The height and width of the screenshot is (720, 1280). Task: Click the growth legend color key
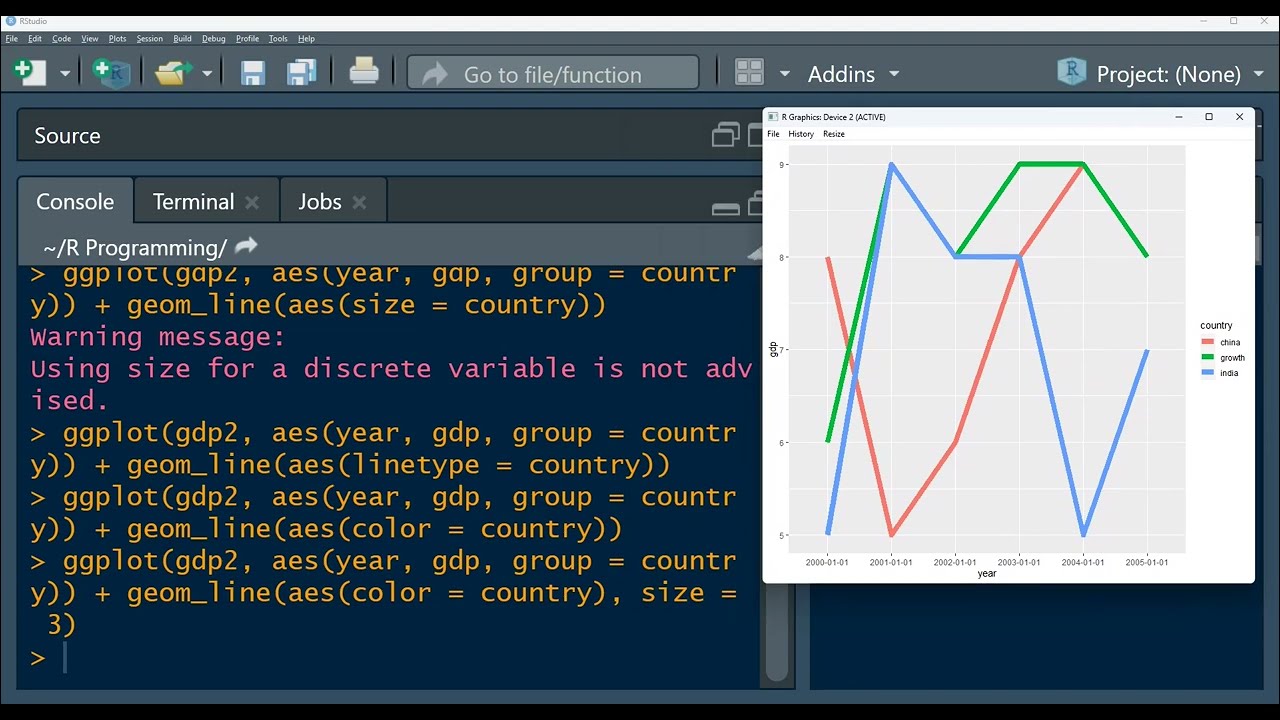1208,357
